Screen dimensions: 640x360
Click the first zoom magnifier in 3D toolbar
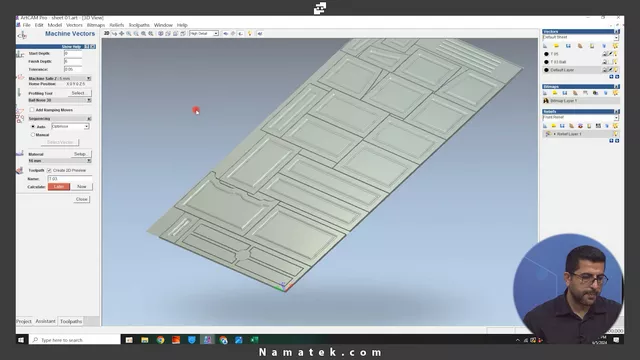(x=129, y=33)
